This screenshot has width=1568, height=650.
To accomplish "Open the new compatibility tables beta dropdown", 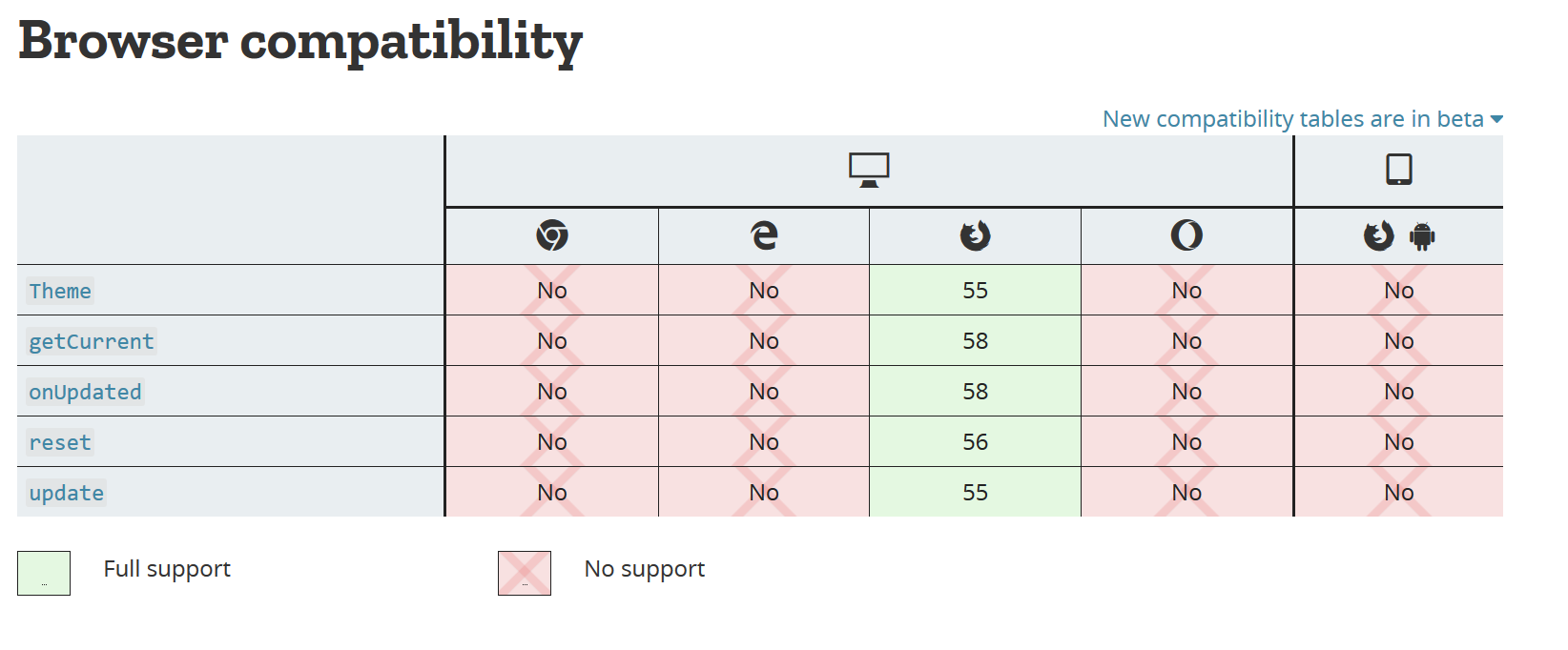I will (x=1302, y=119).
